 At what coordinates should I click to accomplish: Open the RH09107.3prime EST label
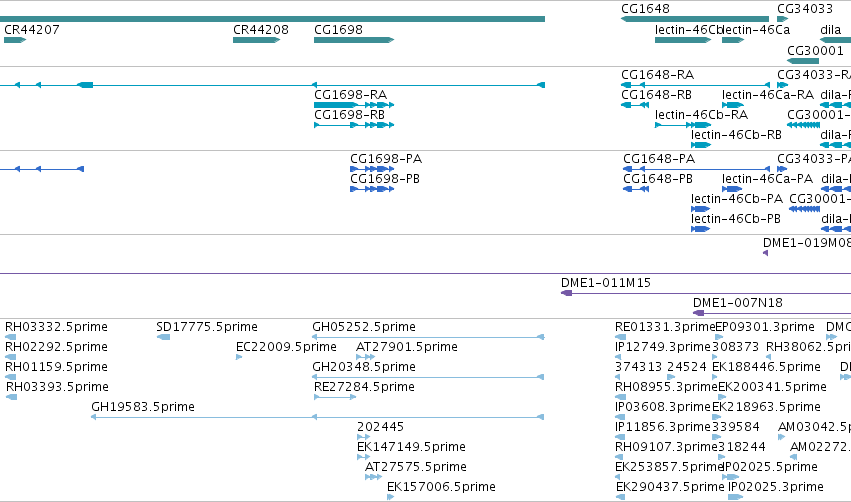[666, 448]
